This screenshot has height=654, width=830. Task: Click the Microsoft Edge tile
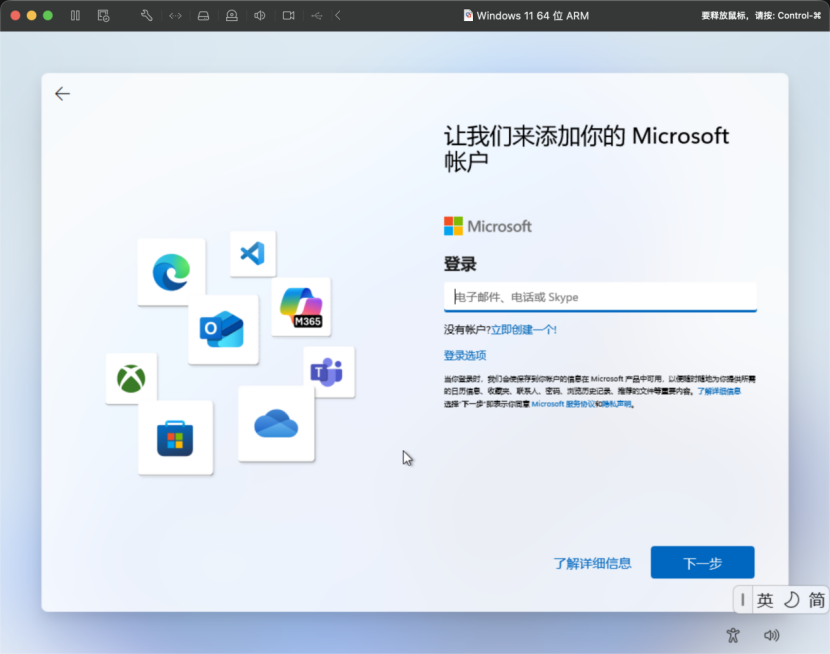click(x=172, y=271)
